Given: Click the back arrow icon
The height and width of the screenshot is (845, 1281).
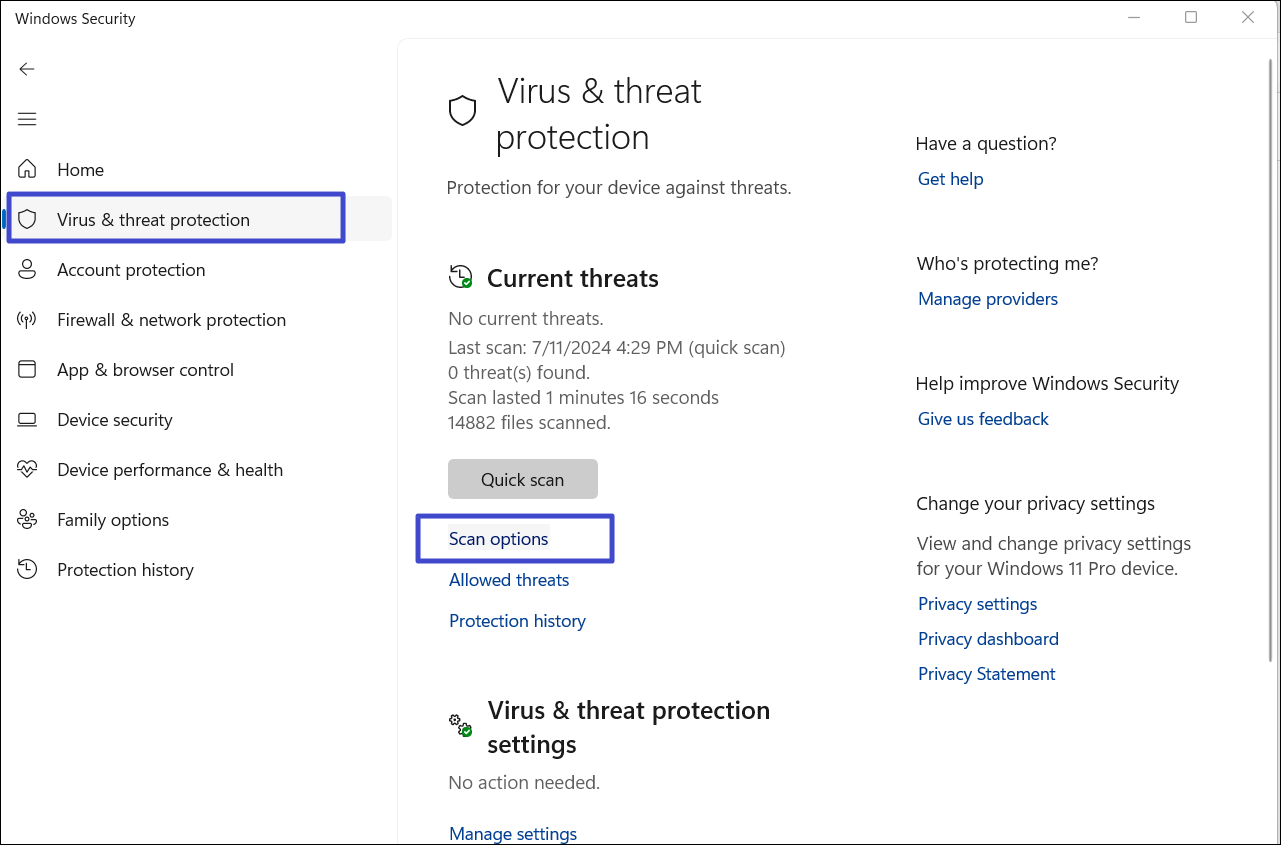Looking at the screenshot, I should (27, 69).
